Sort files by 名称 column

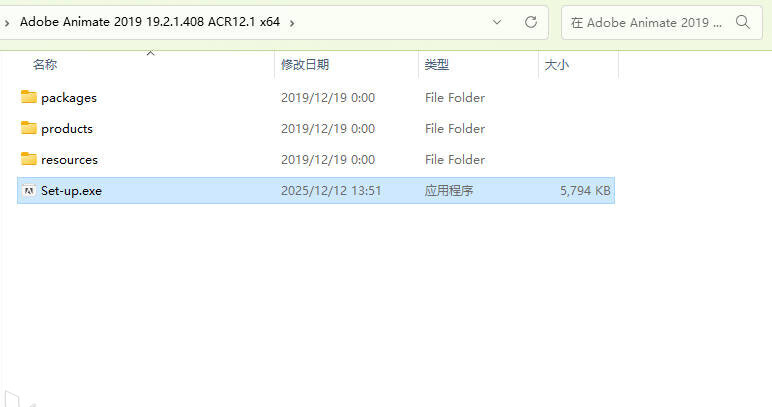coord(45,64)
